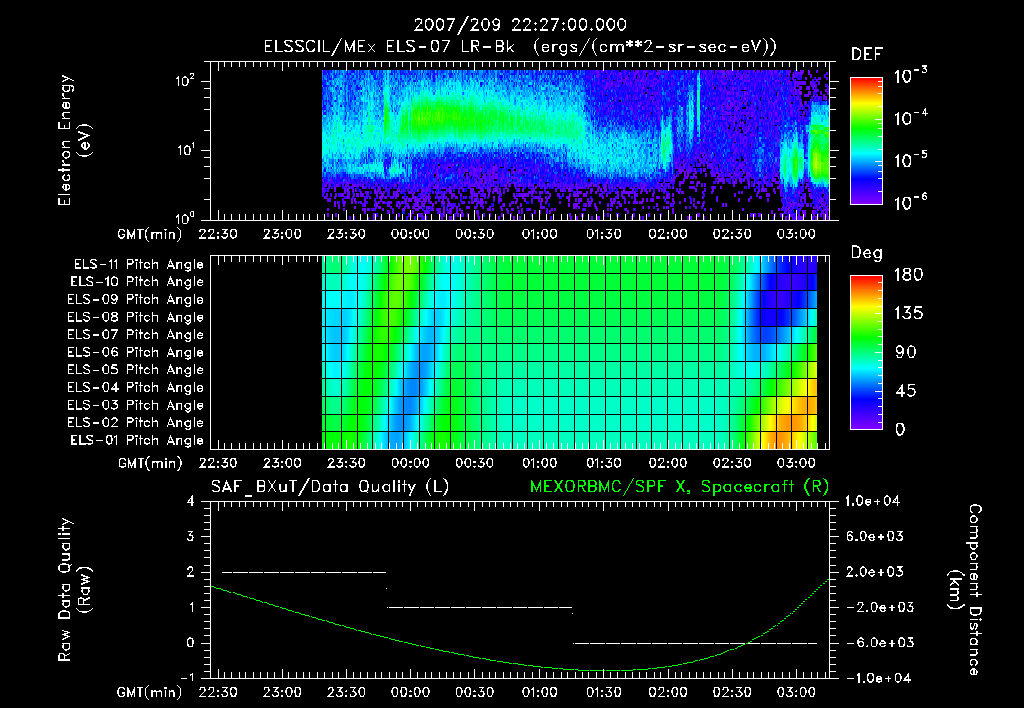Image resolution: width=1024 pixels, height=708 pixels.
Task: Click the white data quality line at level 1
Action: tap(479, 607)
